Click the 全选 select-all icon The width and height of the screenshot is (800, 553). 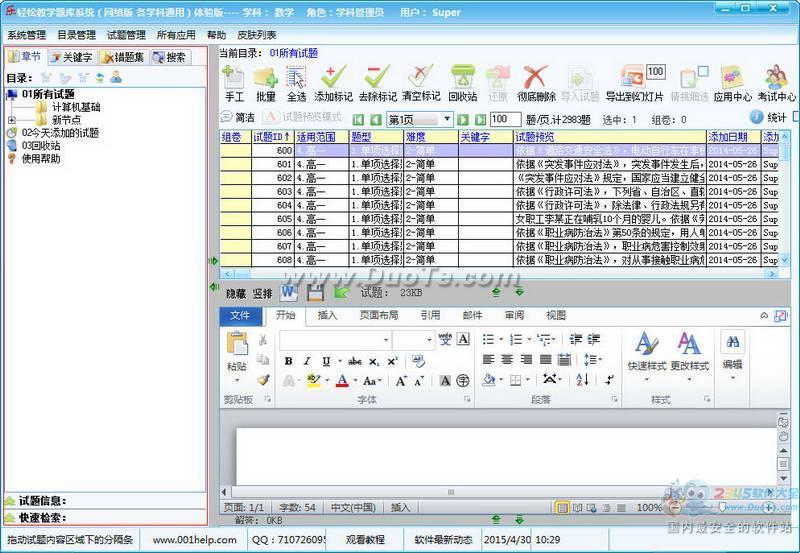pyautogui.click(x=296, y=78)
